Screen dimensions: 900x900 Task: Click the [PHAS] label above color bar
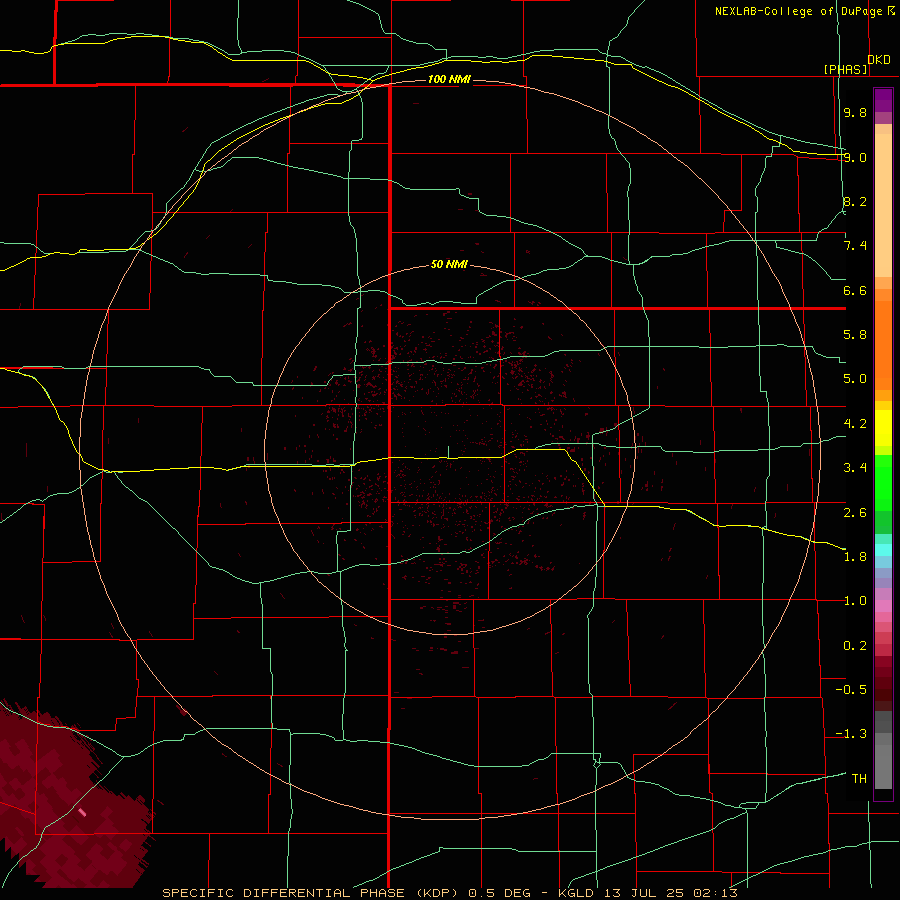click(845, 69)
